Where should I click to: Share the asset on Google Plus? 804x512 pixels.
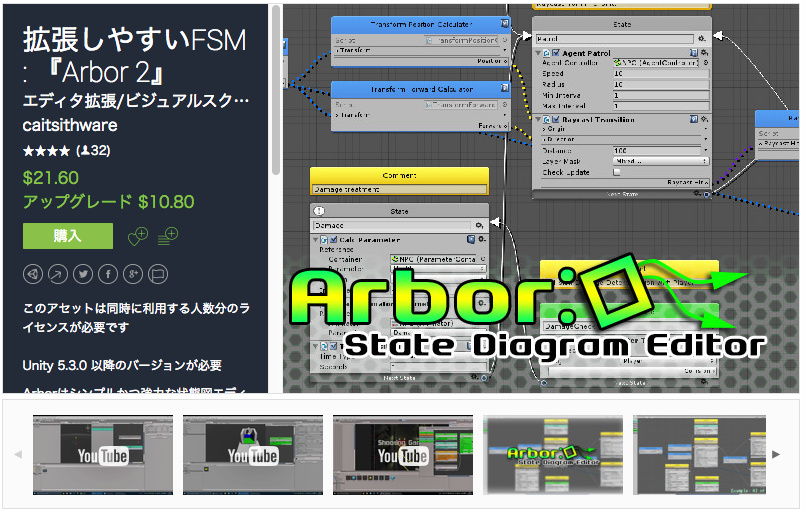[x=133, y=274]
